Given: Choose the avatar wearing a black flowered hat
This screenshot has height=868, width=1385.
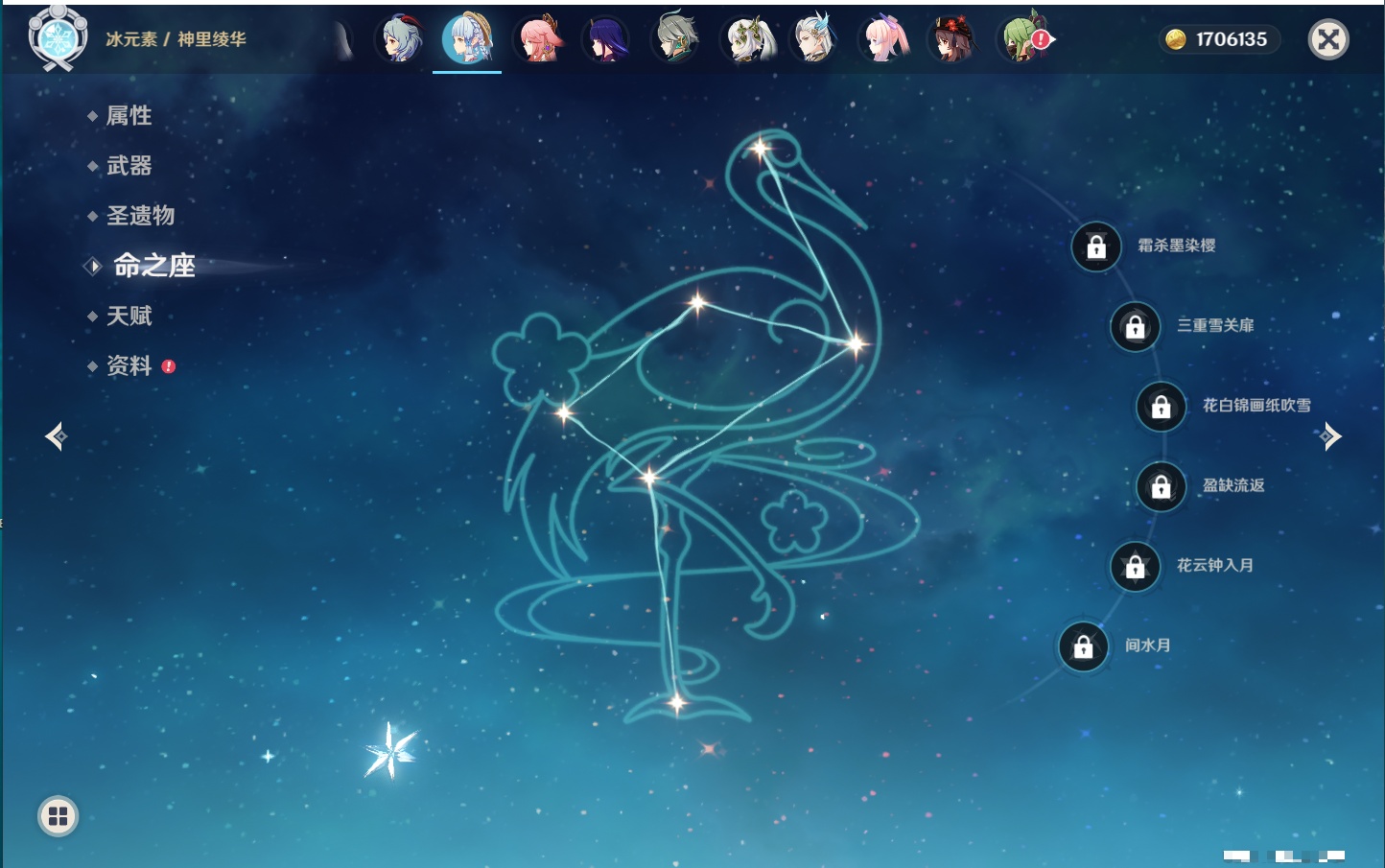Looking at the screenshot, I should [x=952, y=40].
